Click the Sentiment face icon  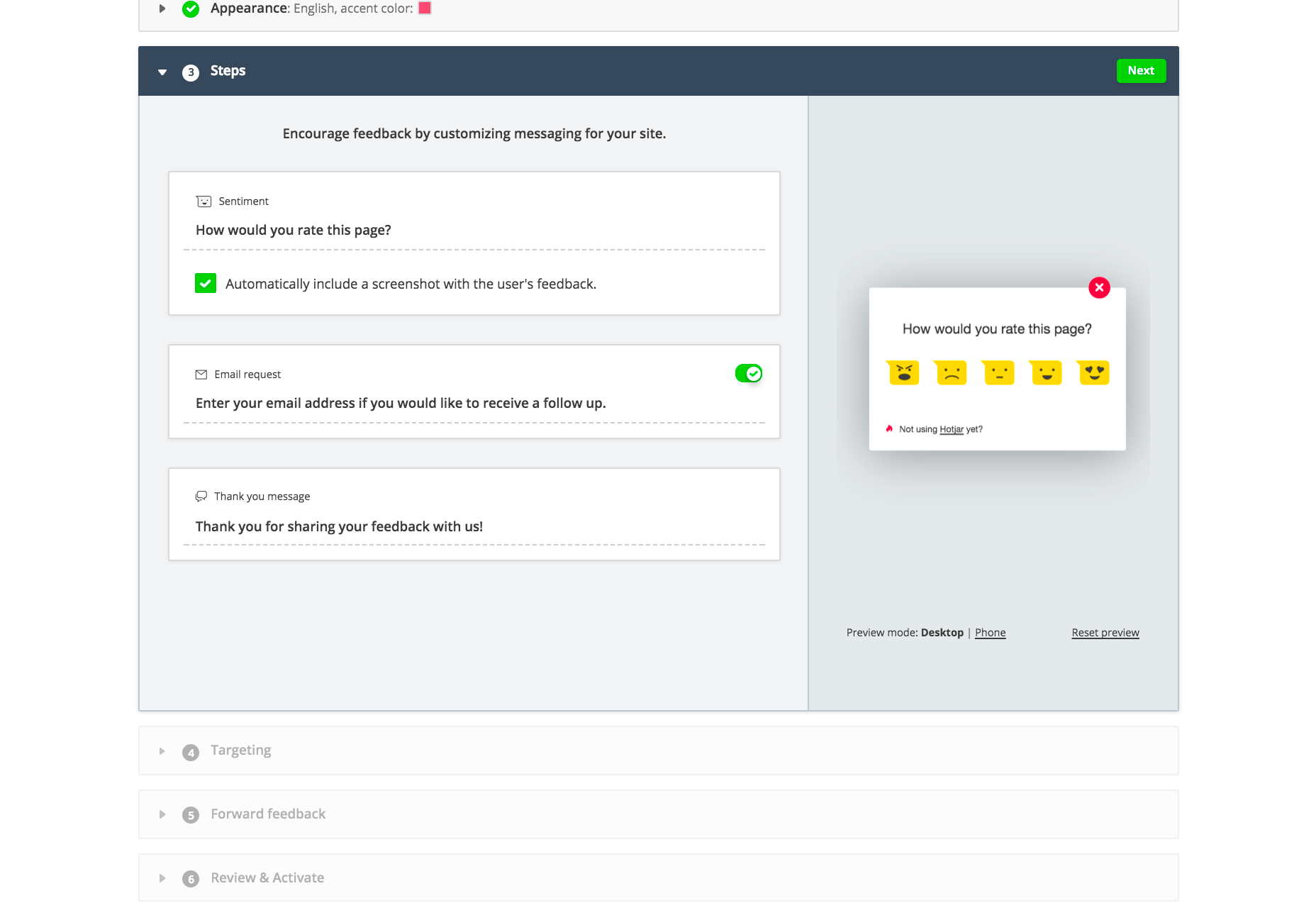(x=203, y=201)
